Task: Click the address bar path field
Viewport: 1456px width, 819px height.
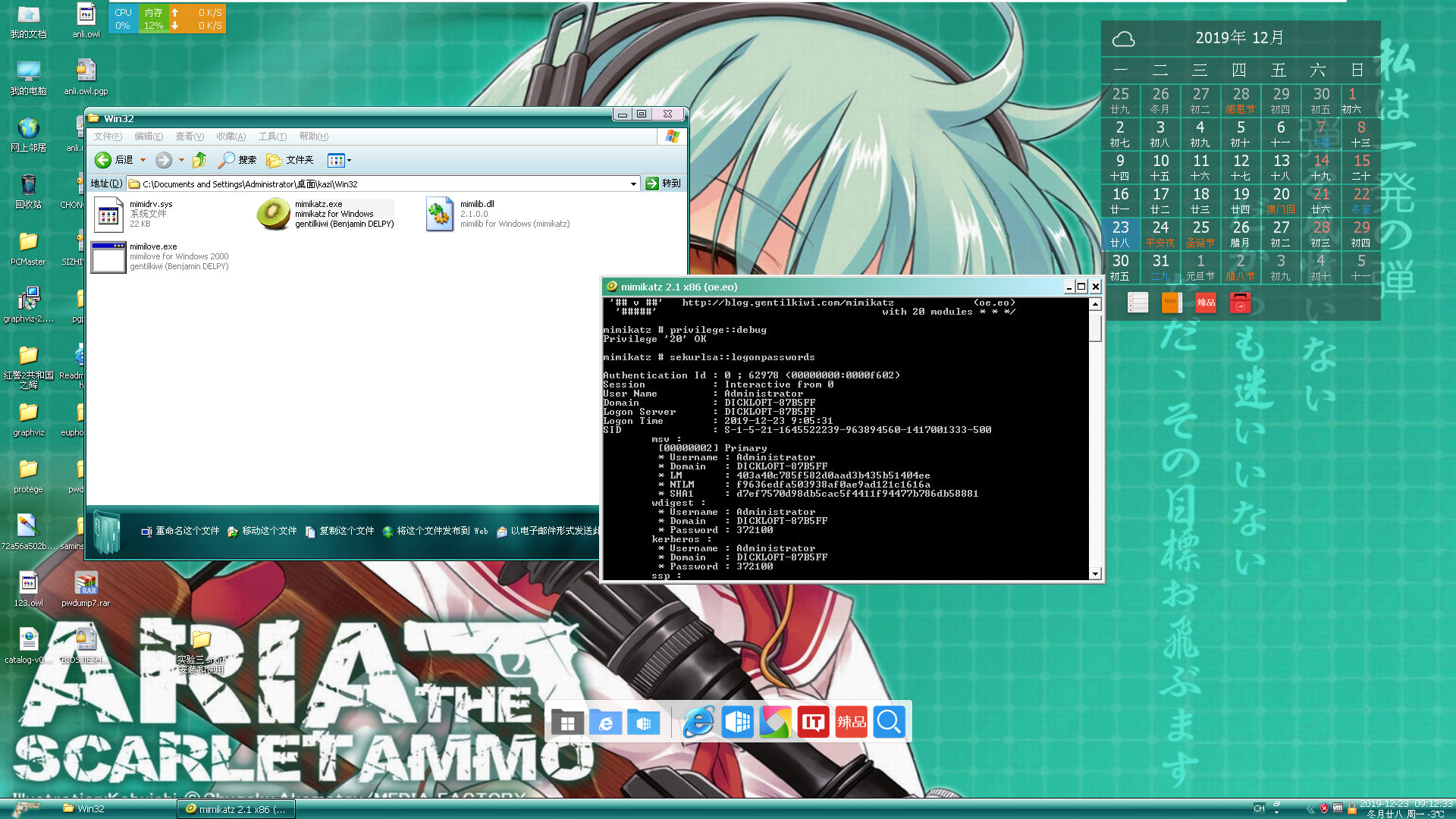Action: pos(379,184)
